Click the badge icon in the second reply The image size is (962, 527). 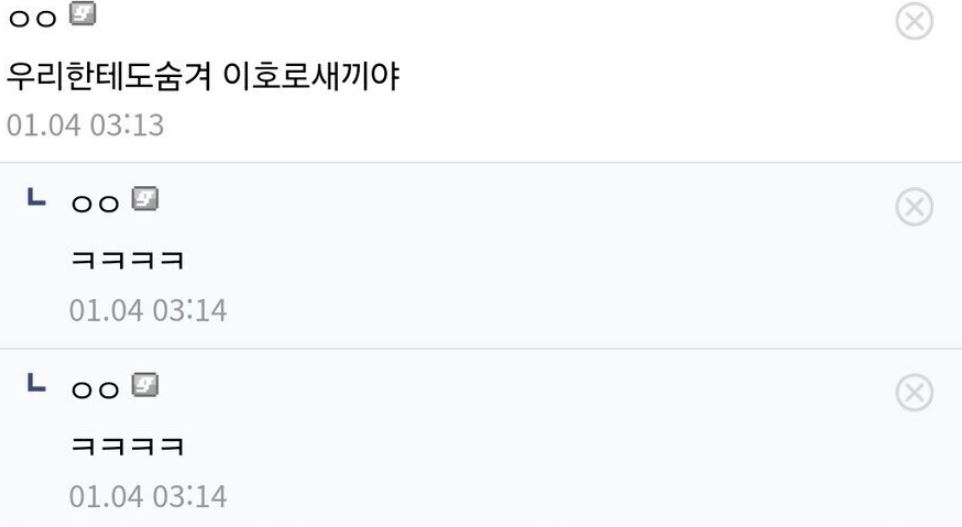[148, 384]
